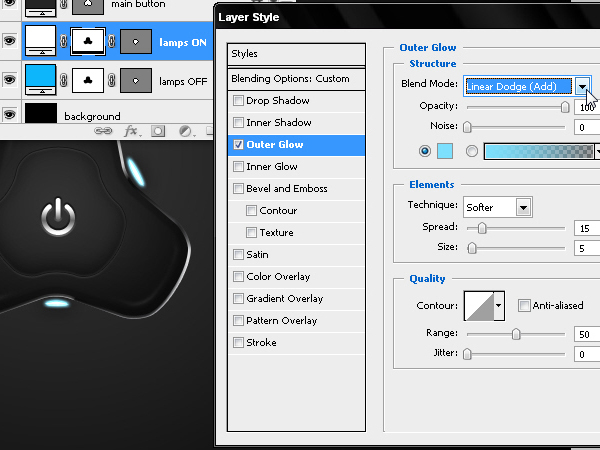Open the Technique Softer dropdown
This screenshot has width=600, height=450.
523,208
